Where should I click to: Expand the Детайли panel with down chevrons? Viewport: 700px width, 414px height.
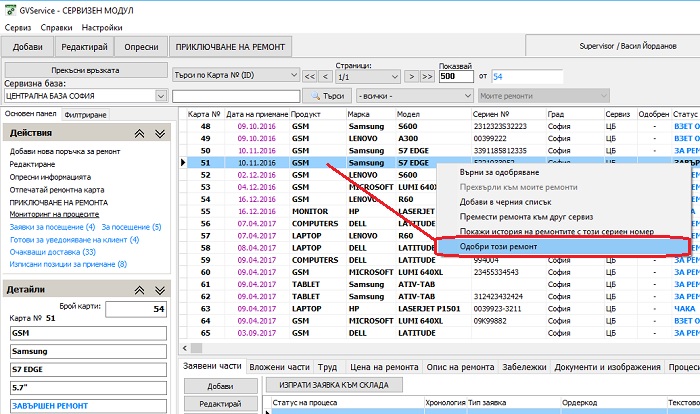[x=160, y=290]
